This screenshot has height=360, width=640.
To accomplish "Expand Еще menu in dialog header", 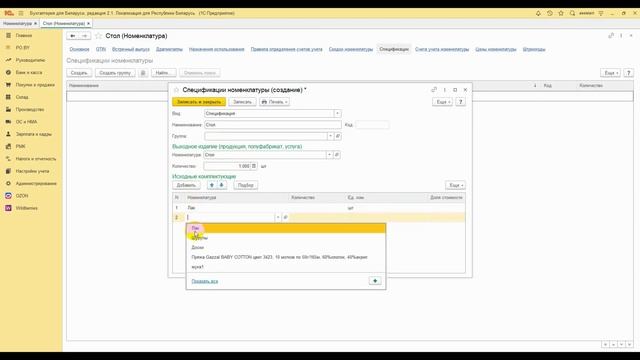I will click(x=442, y=102).
